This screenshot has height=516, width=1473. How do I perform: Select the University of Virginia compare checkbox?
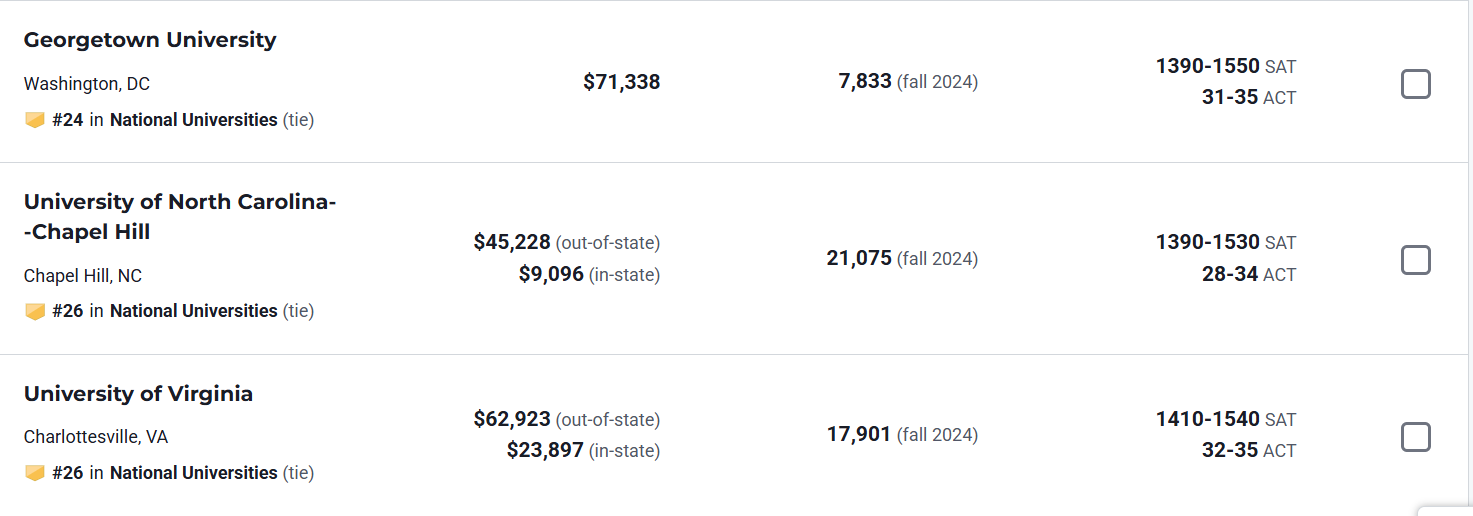click(1415, 437)
